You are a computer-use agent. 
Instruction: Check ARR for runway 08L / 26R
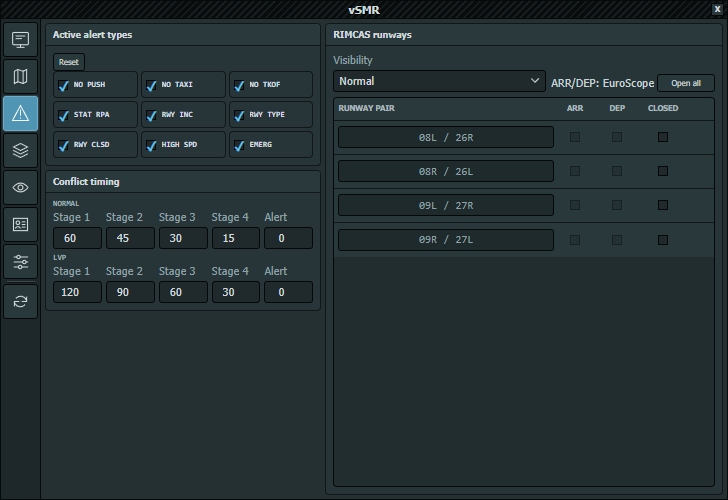pyautogui.click(x=575, y=137)
